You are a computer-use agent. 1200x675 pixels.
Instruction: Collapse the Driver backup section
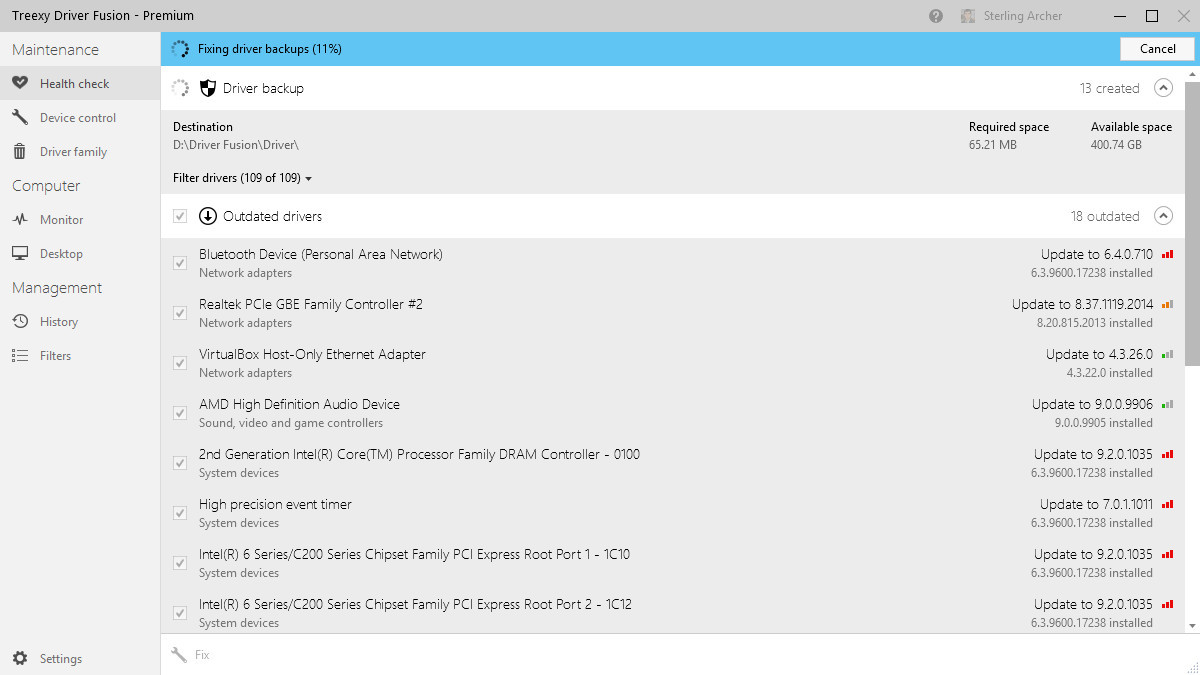pos(1163,88)
